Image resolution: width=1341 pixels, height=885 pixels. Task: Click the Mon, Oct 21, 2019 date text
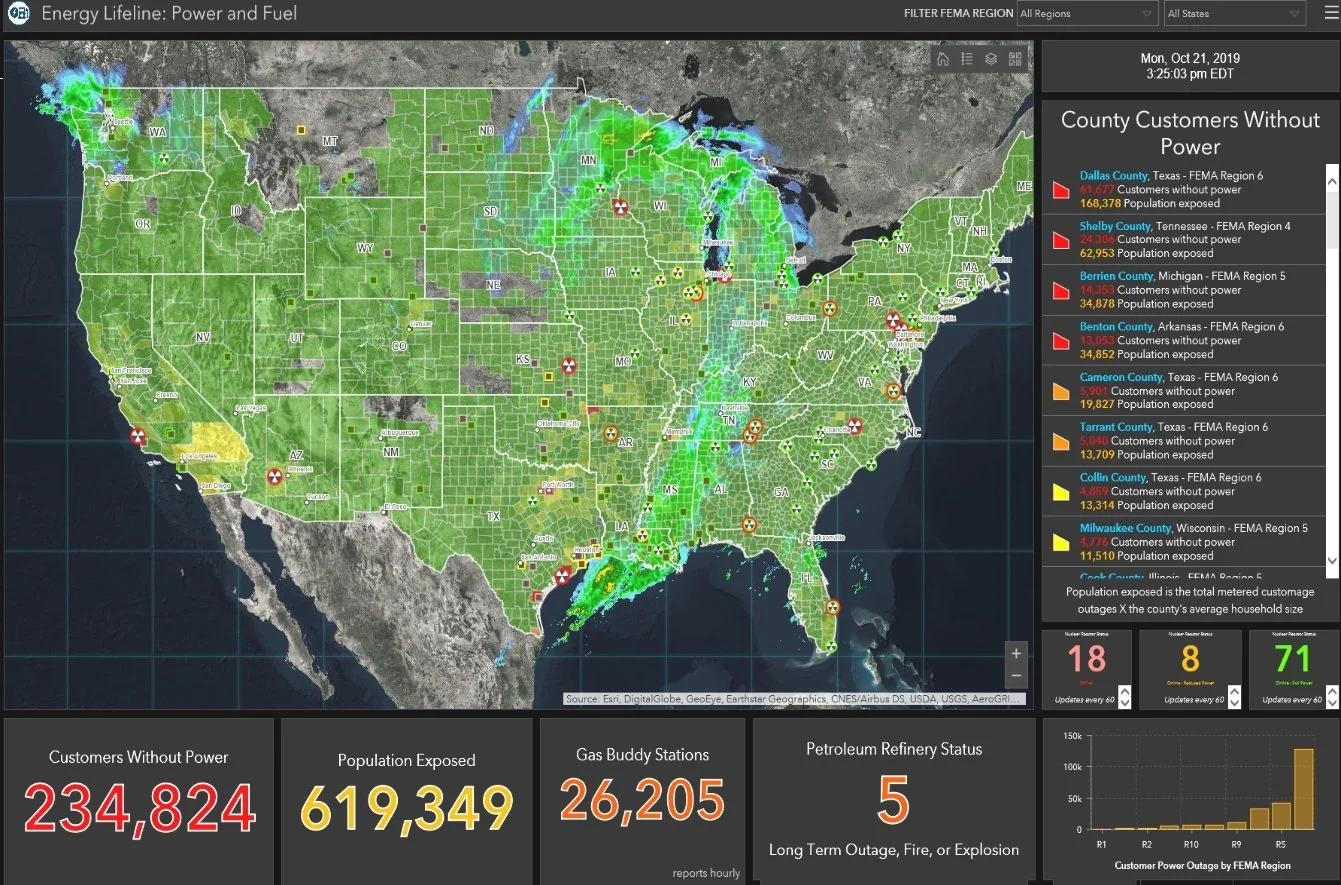point(1190,59)
